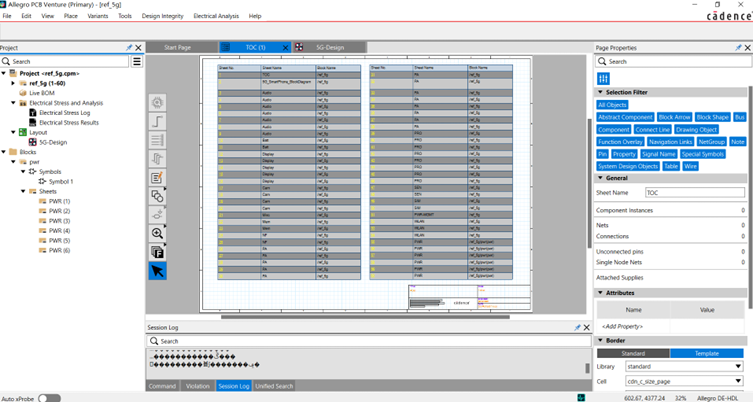Close the Project panel

(x=138, y=48)
